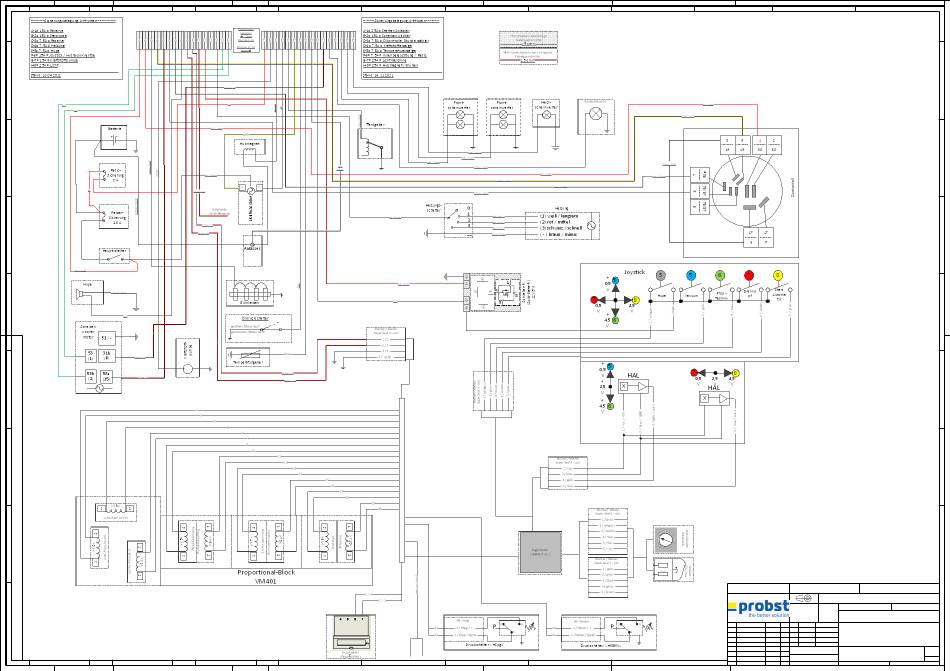Click the top-left legend text box
950x671 pixels.
[x=76, y=48]
